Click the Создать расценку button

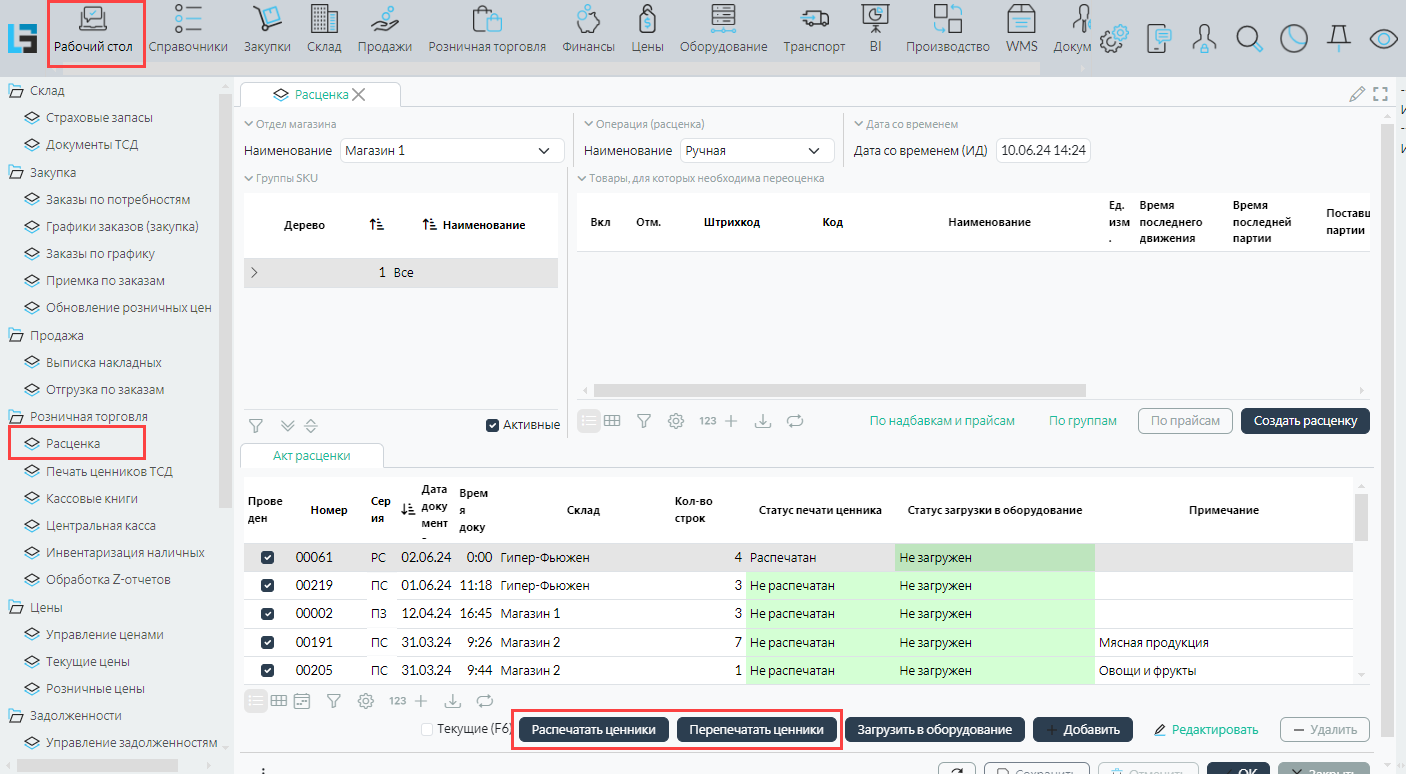(x=1304, y=421)
